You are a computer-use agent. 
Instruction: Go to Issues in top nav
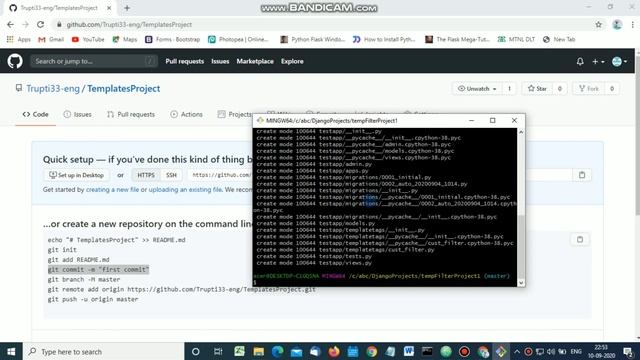point(220,61)
